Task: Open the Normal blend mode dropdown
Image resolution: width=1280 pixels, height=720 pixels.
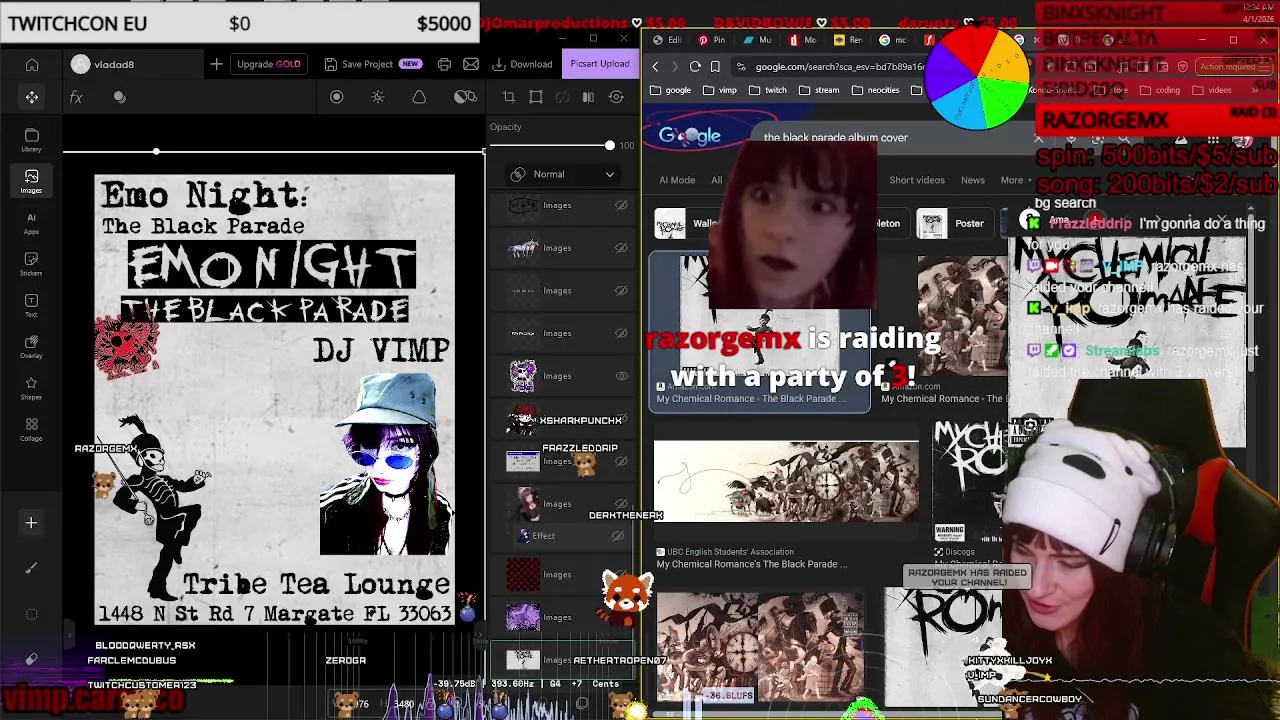Action: pos(562,174)
